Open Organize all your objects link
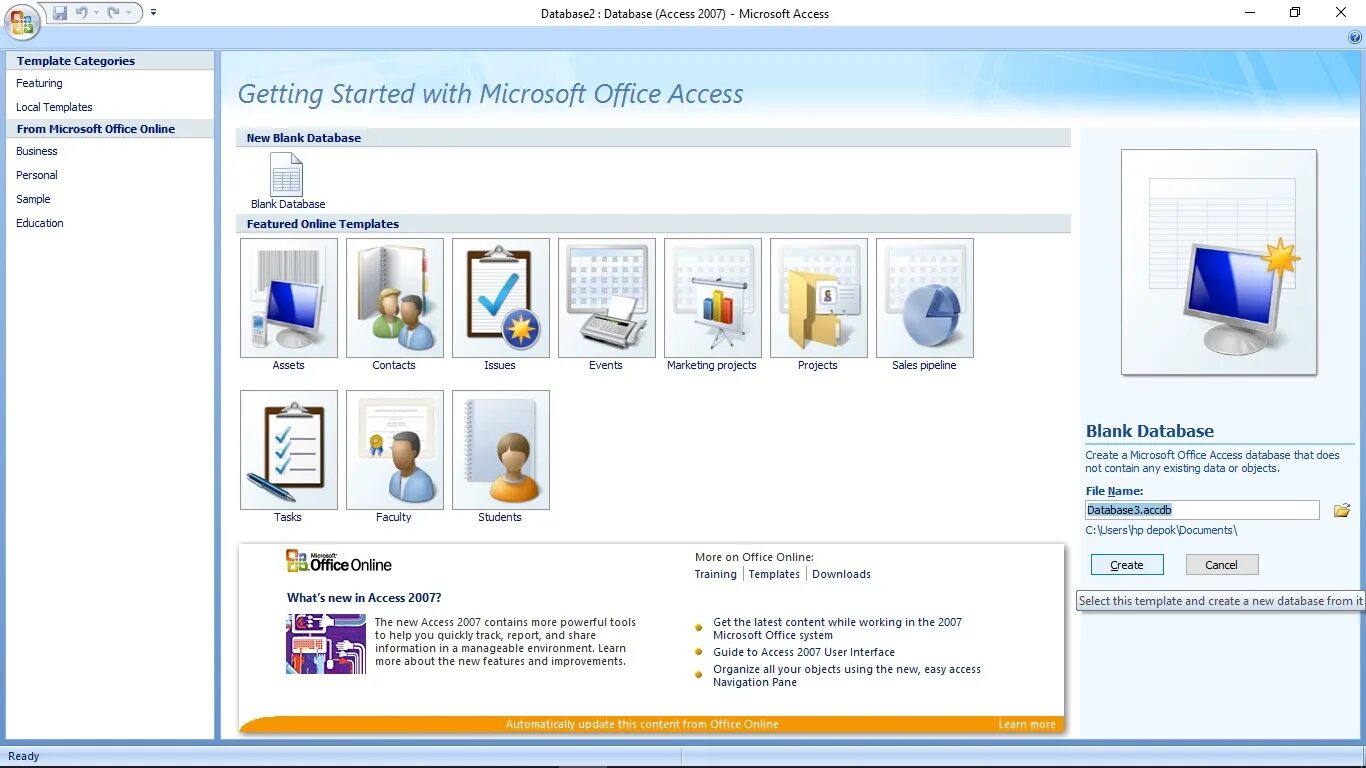This screenshot has width=1366, height=768. coord(847,676)
